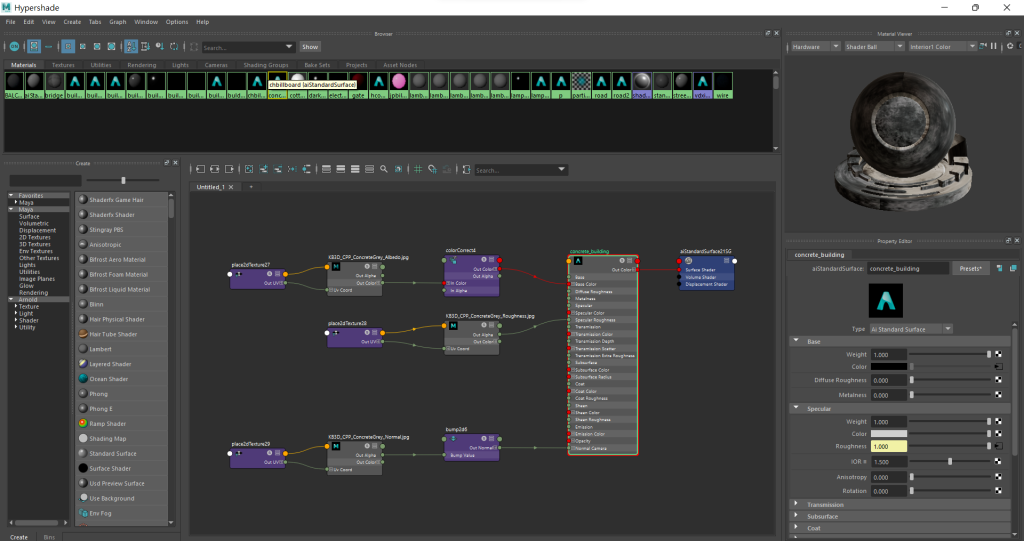
Task: Toggle the grid display icon in graph toolbar
Action: coord(418,169)
